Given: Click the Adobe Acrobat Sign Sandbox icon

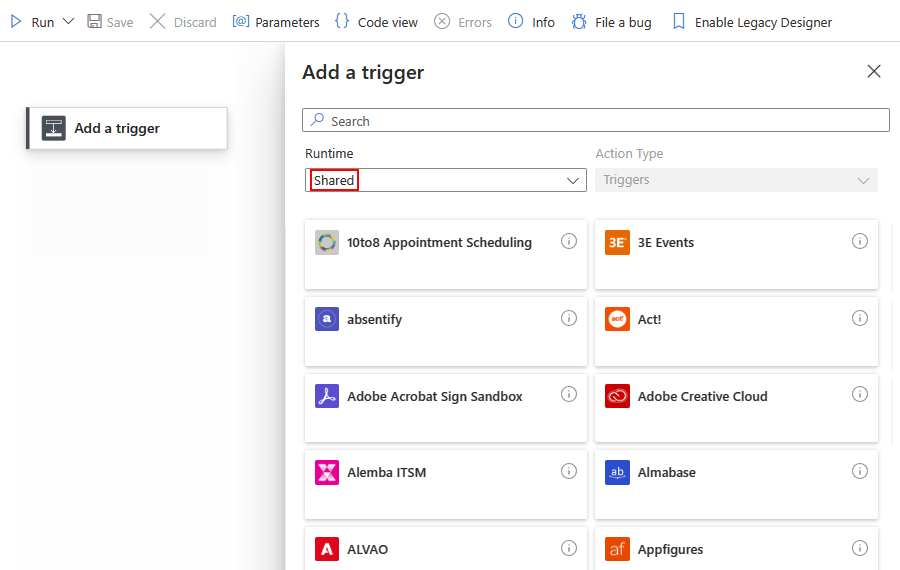Looking at the screenshot, I should tap(327, 396).
